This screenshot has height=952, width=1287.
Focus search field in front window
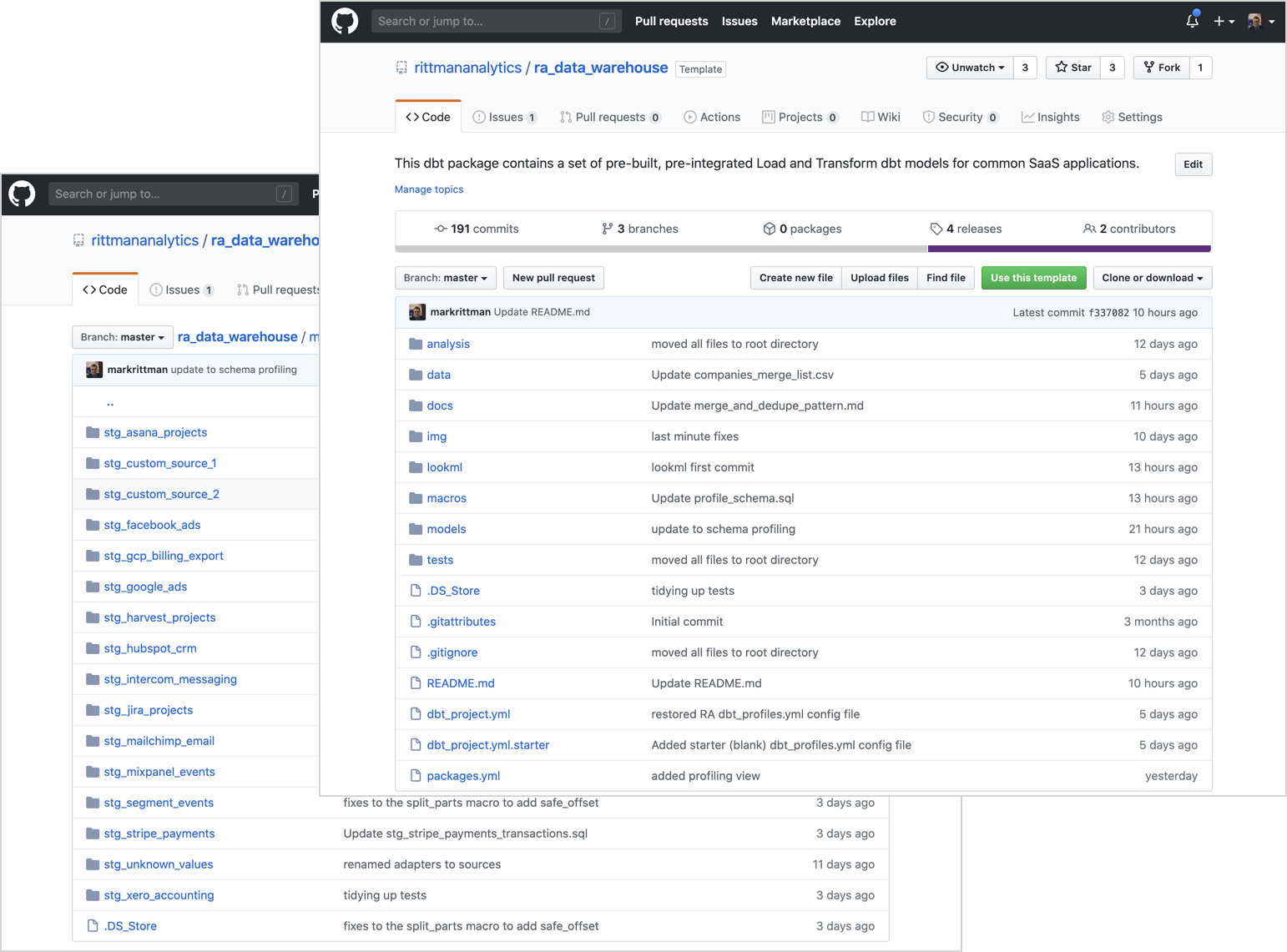pos(496,21)
